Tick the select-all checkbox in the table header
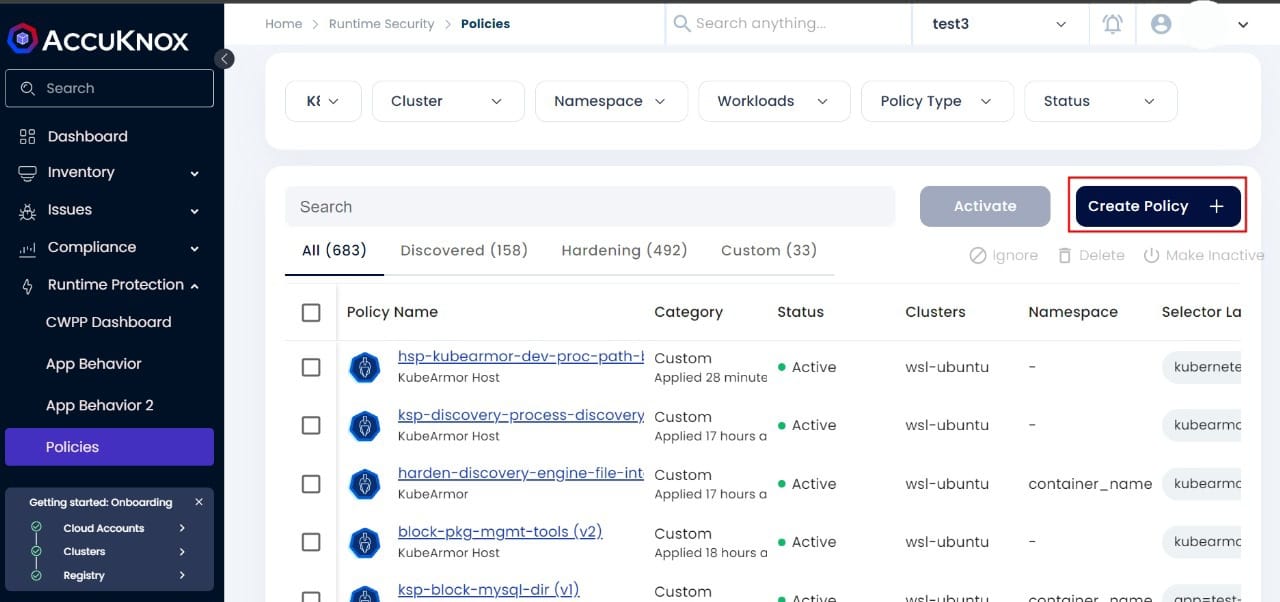1280x602 pixels. 311,313
